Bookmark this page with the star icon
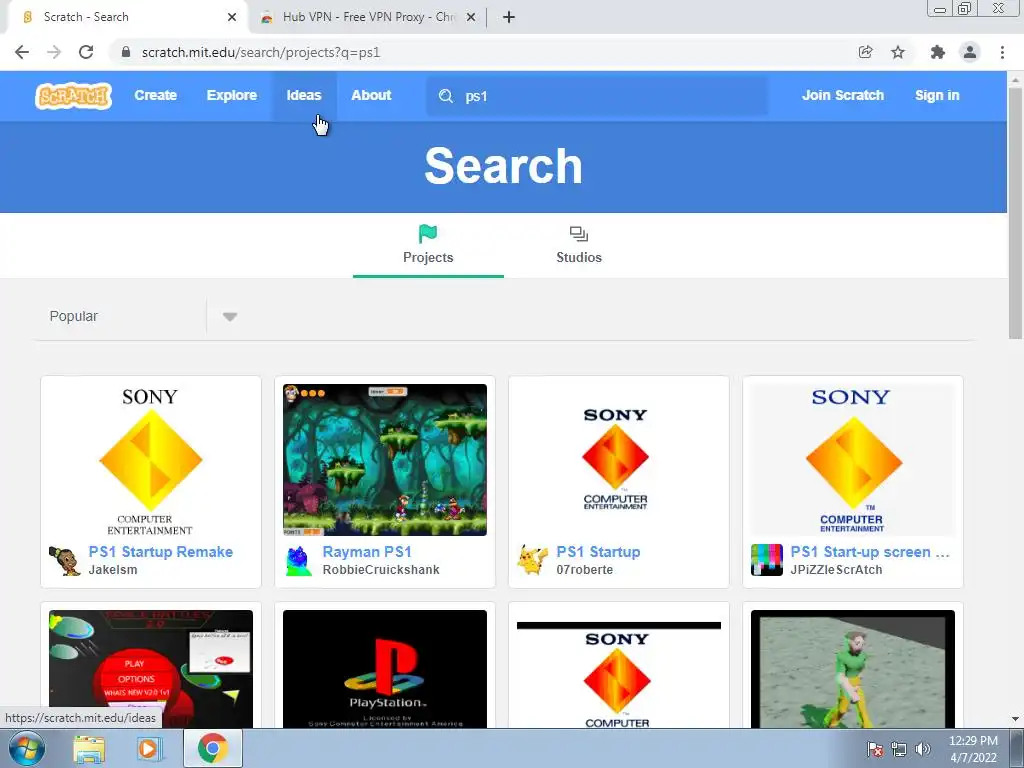Viewport: 1024px width, 768px height. (898, 52)
